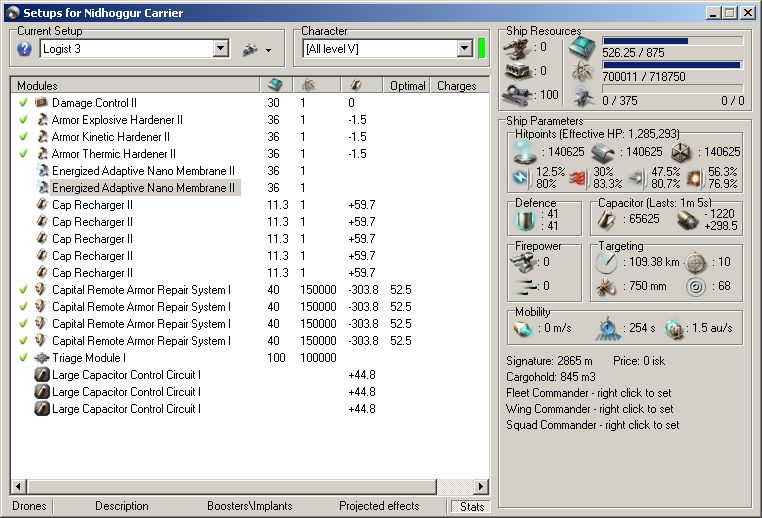Click the powergrid icon beside 700011 / 718750
This screenshot has width=762, height=518.
pos(582,72)
